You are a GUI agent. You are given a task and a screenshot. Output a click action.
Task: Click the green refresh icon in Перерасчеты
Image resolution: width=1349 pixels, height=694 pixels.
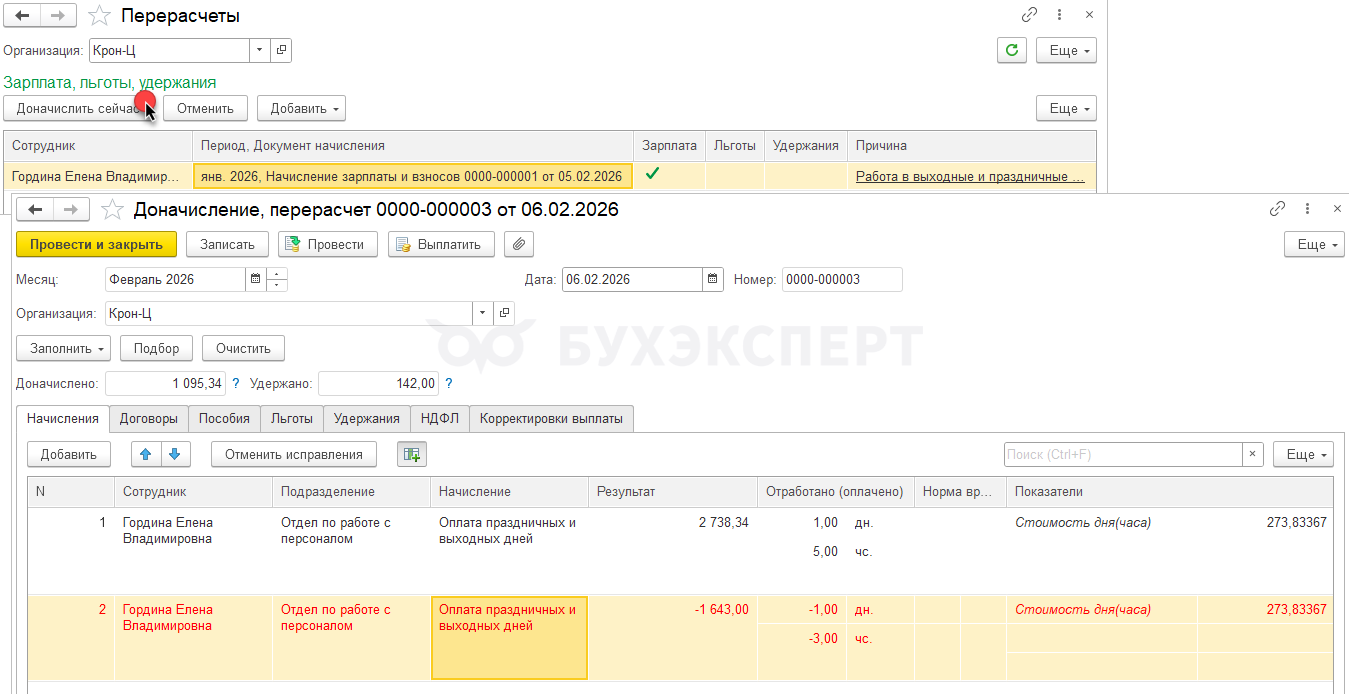(x=1012, y=50)
